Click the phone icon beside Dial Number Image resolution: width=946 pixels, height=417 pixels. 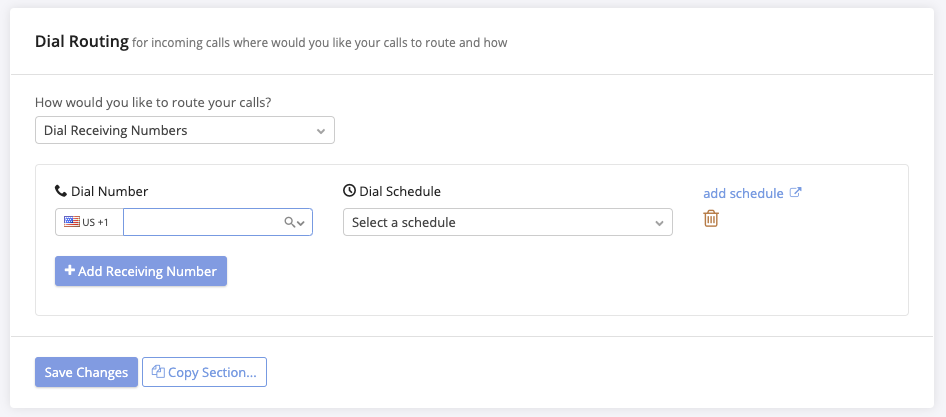[60, 191]
